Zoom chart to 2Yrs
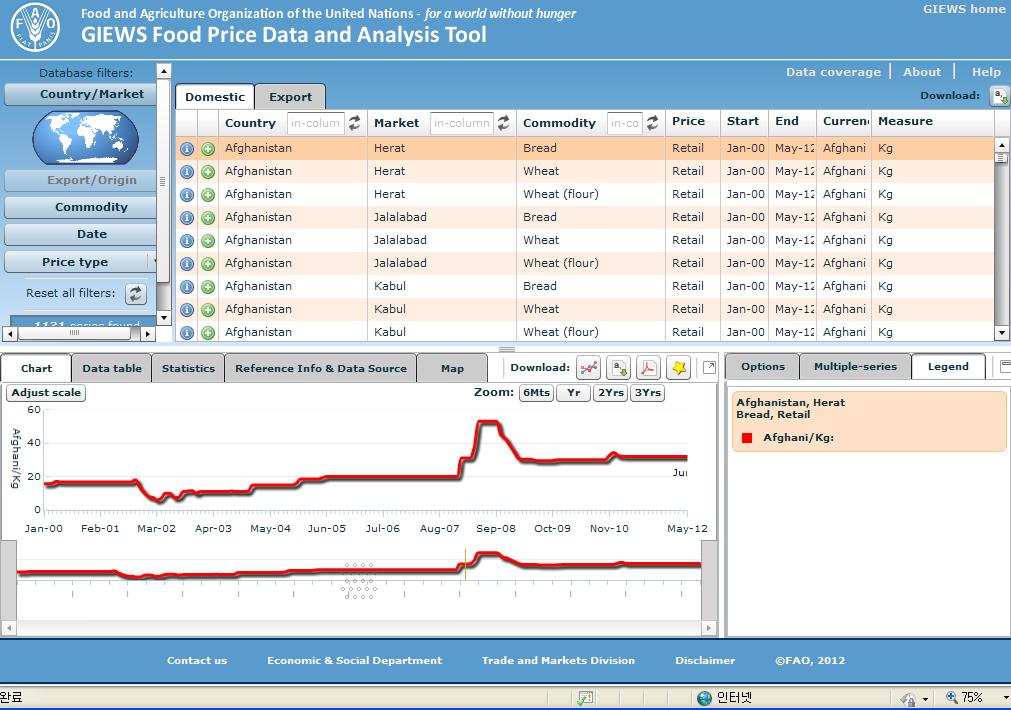1011x710 pixels. tap(611, 393)
